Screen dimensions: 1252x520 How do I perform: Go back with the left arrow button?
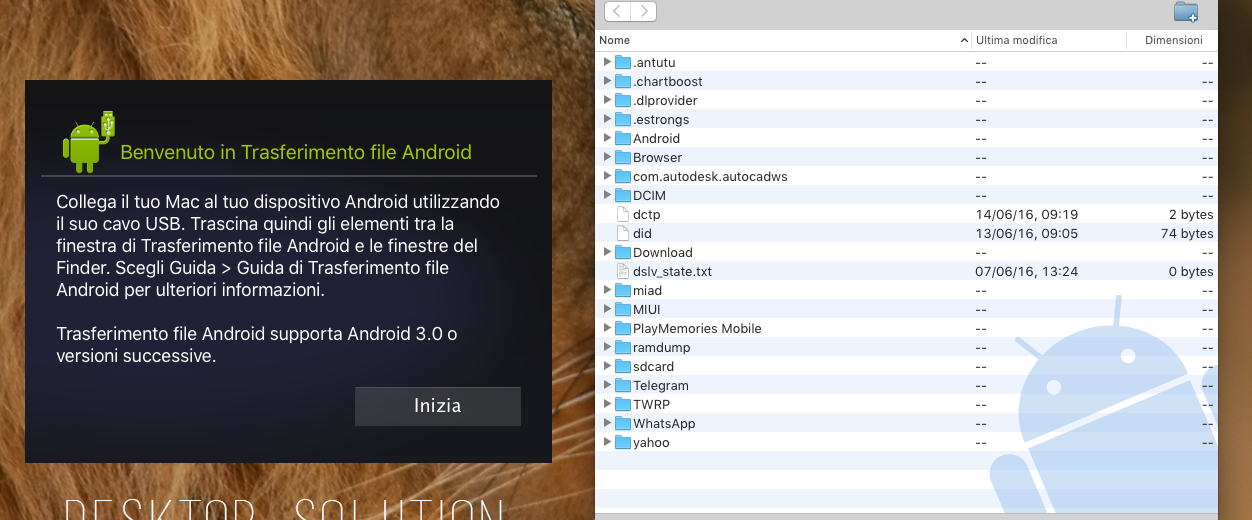coord(617,11)
